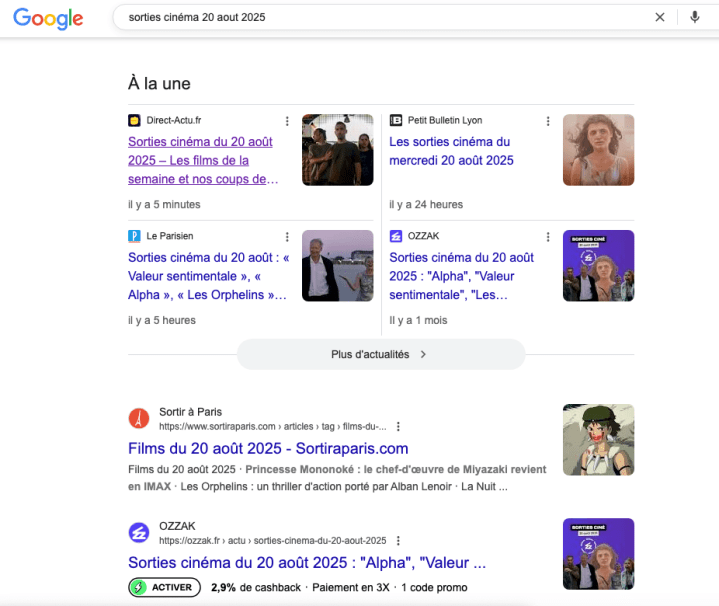Click the Le Parisien source icon
Screen dimensions: 719x606
(x=134, y=236)
